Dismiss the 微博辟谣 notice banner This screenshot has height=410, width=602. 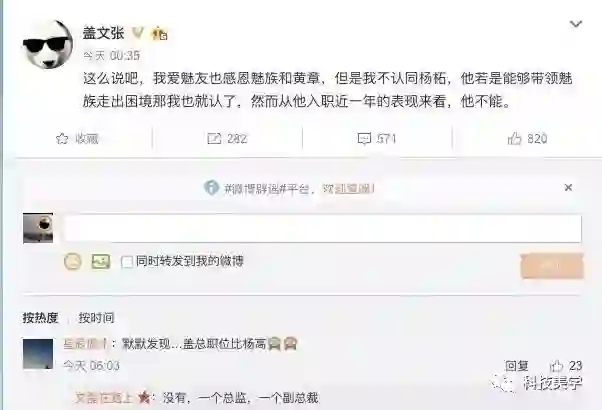tap(568, 187)
